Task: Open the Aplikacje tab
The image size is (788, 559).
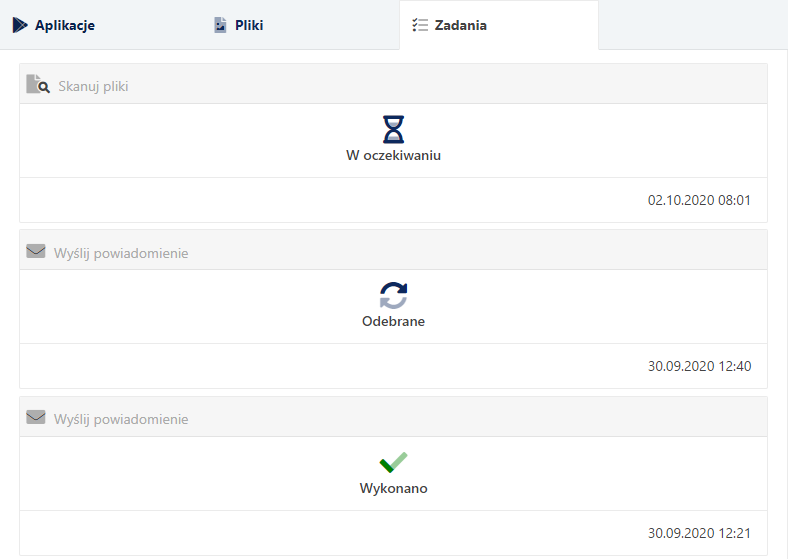Action: [64, 26]
